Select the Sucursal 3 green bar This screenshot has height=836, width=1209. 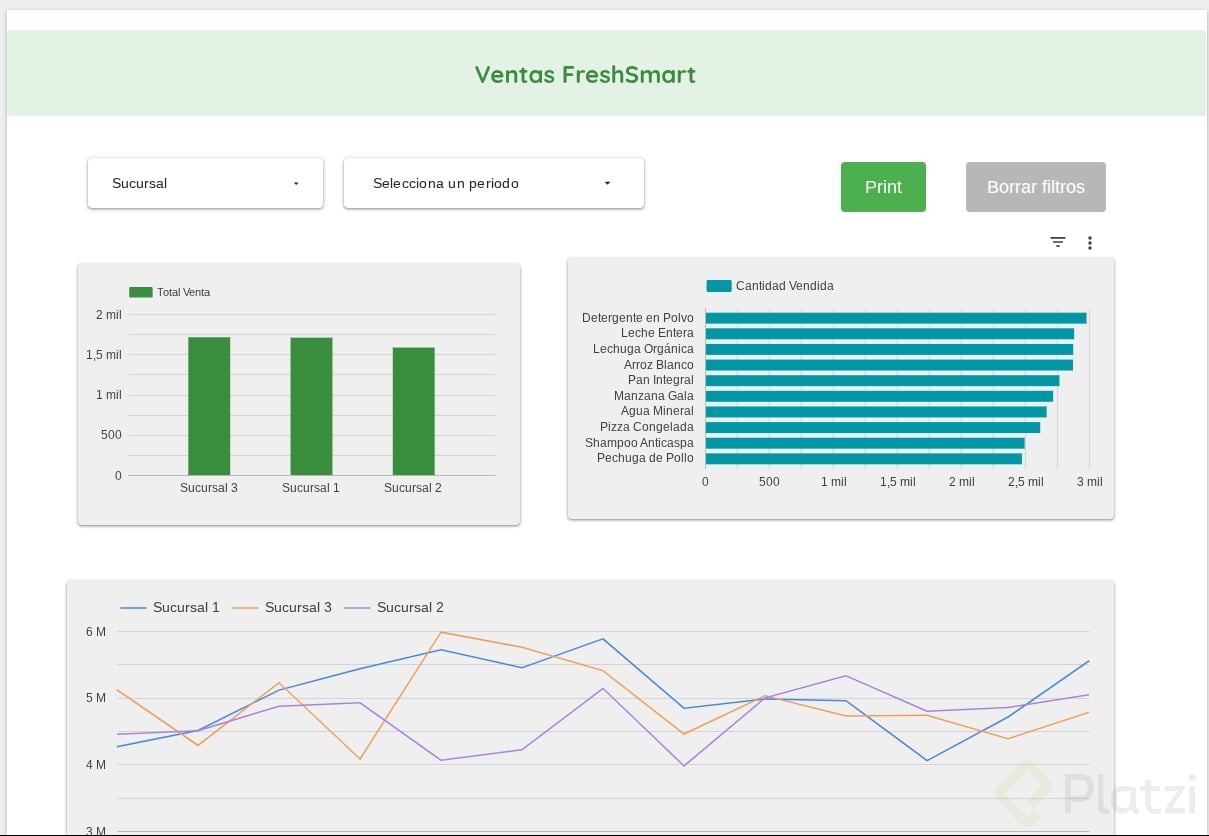[x=209, y=406]
